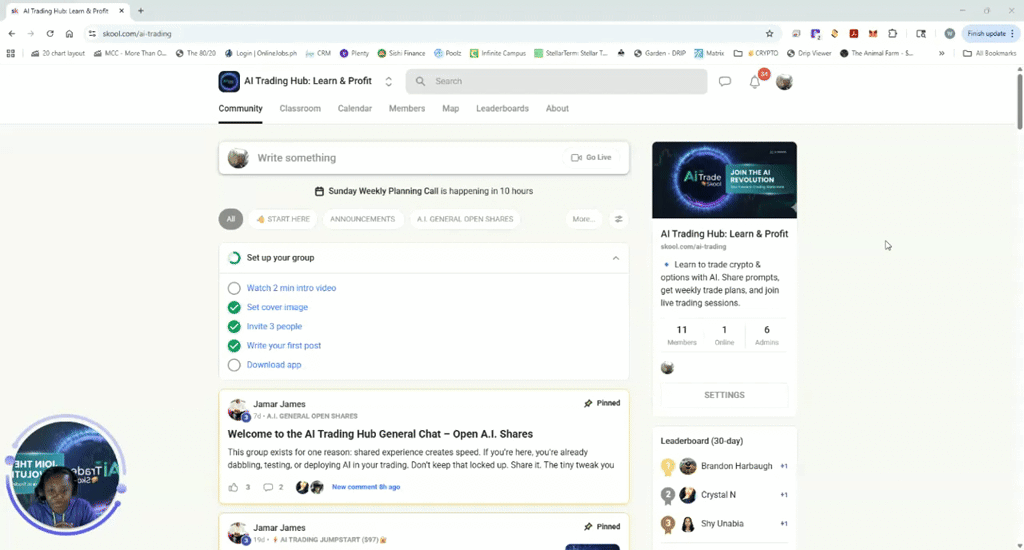1024x550 pixels.
Task: Open the skool.com/ai-trading sidebar link
Action: [x=693, y=246]
